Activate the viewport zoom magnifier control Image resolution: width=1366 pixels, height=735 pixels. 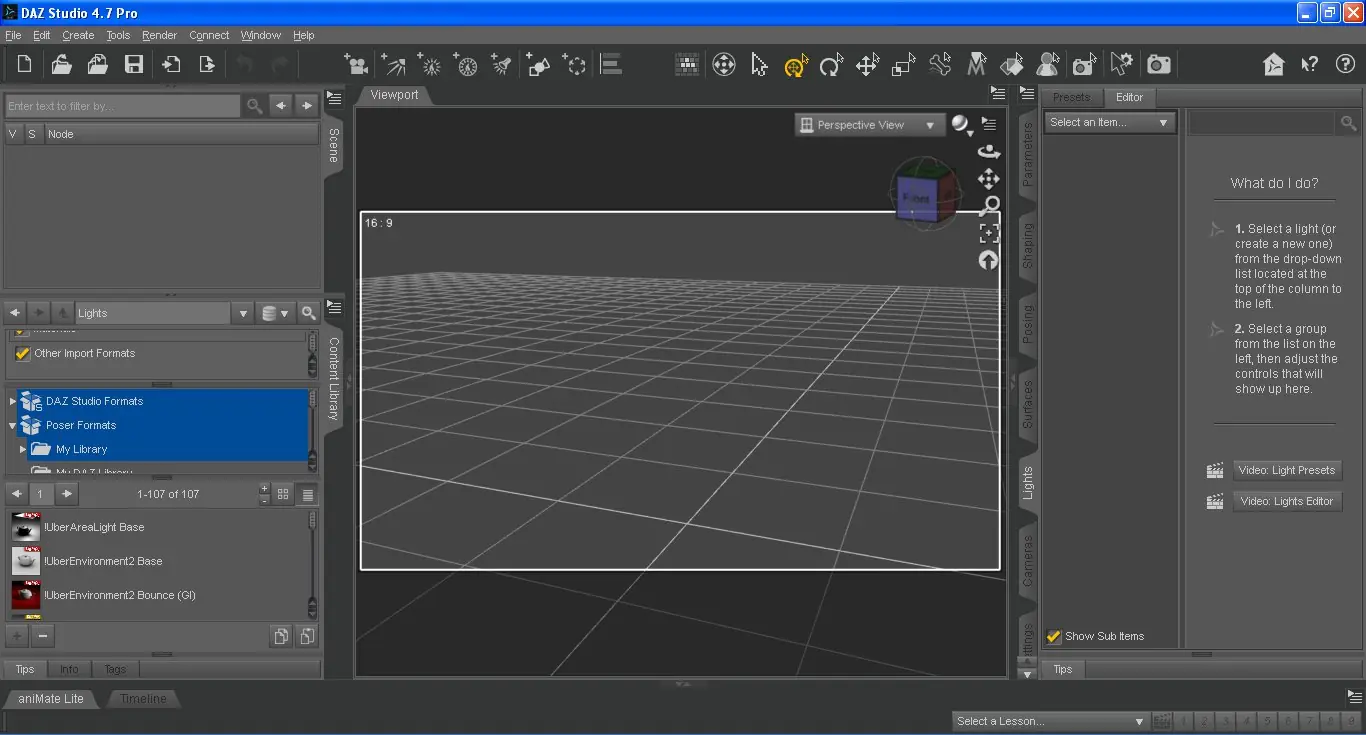click(x=989, y=205)
